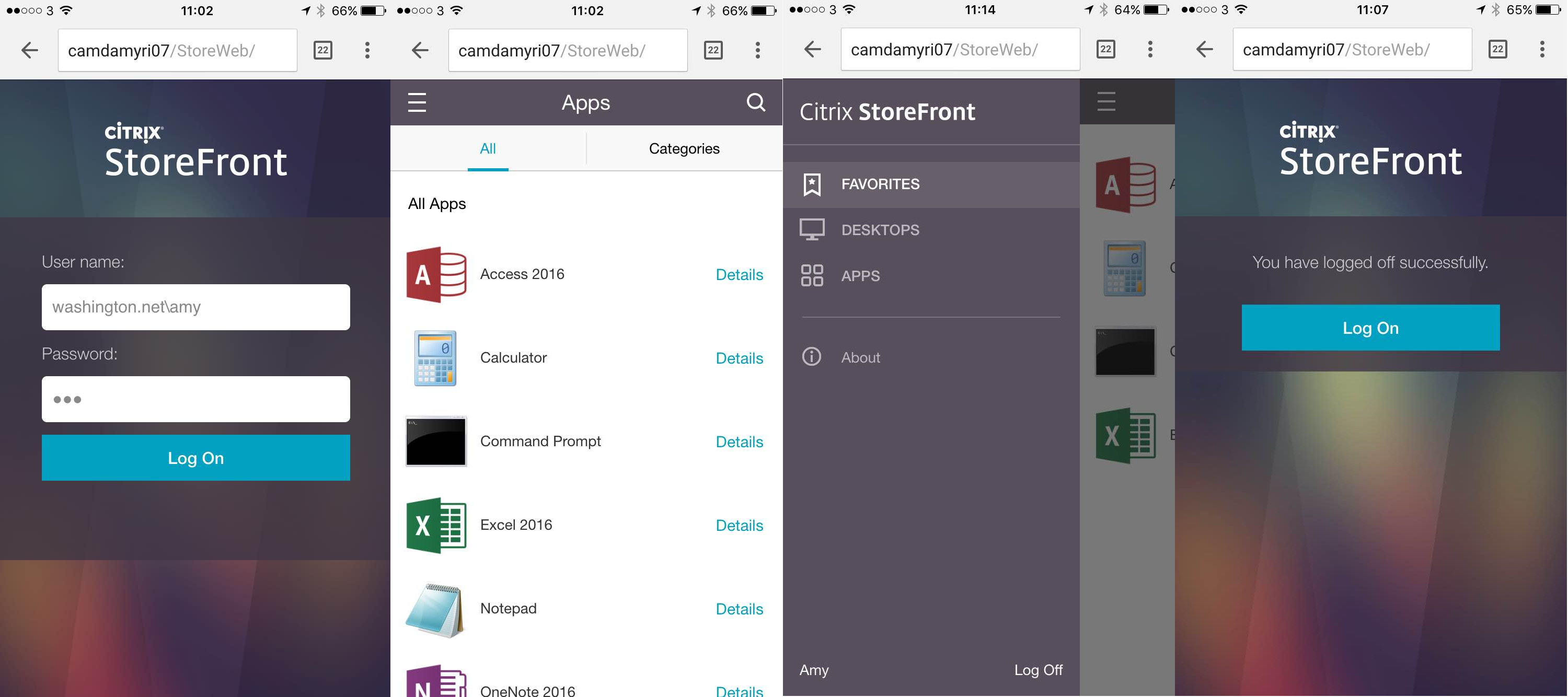View Details for Access 2016
The width and height of the screenshot is (1568, 697).
coord(739,274)
